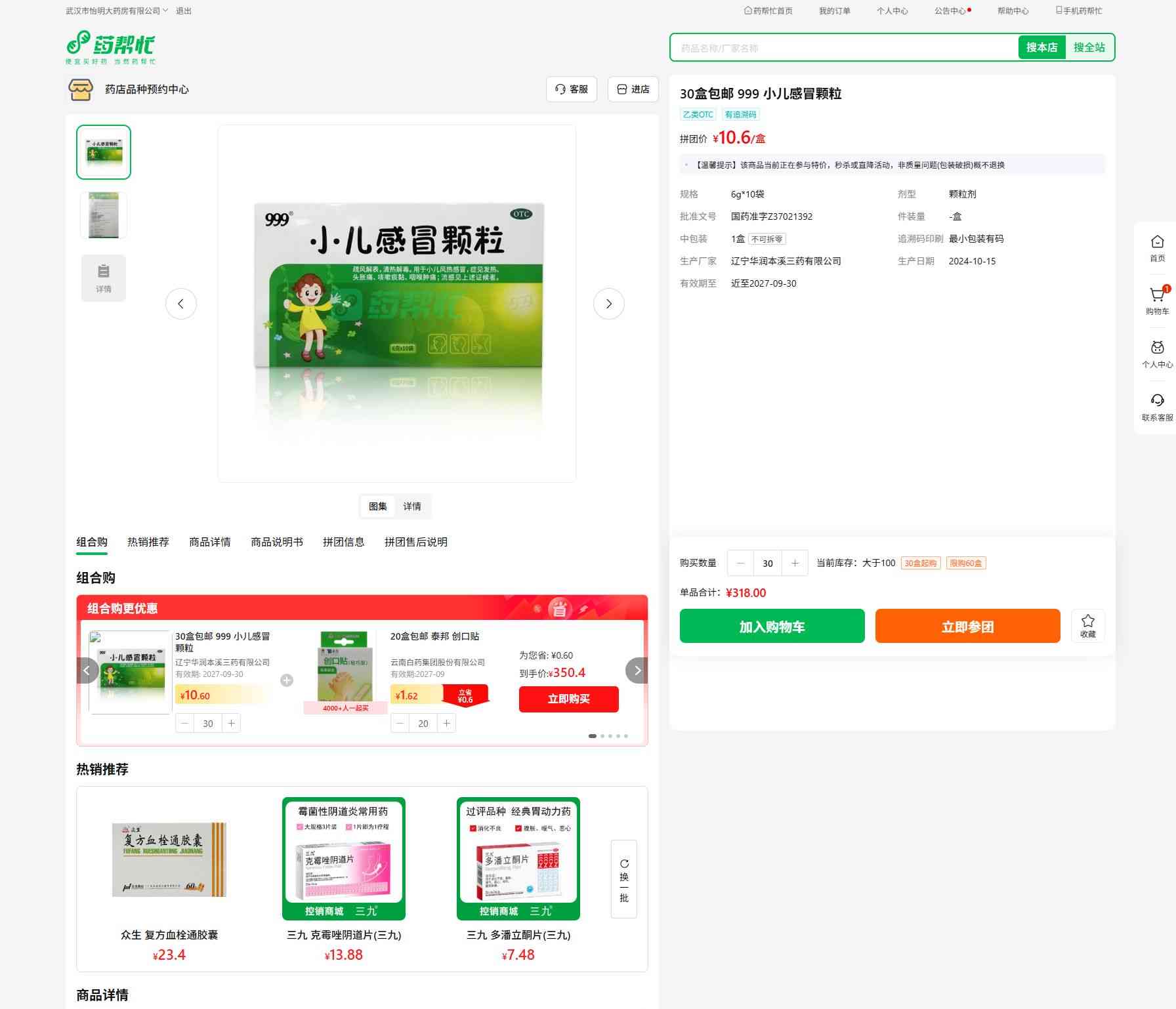Viewport: 1176px width, 1009px height.
Task: Switch to the 拼团信息 tab
Action: click(x=343, y=542)
